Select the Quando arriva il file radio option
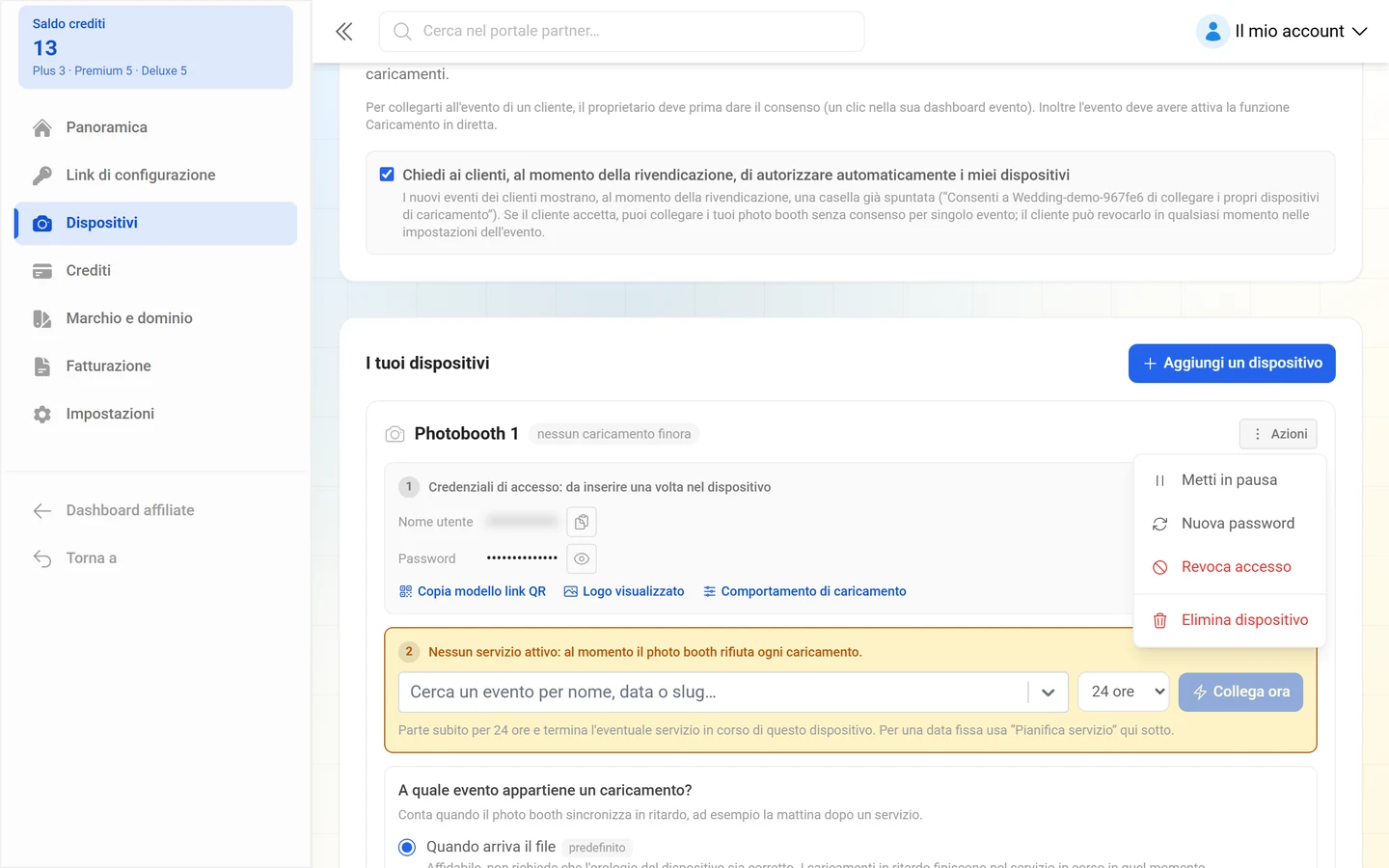The image size is (1389, 868). click(x=407, y=847)
